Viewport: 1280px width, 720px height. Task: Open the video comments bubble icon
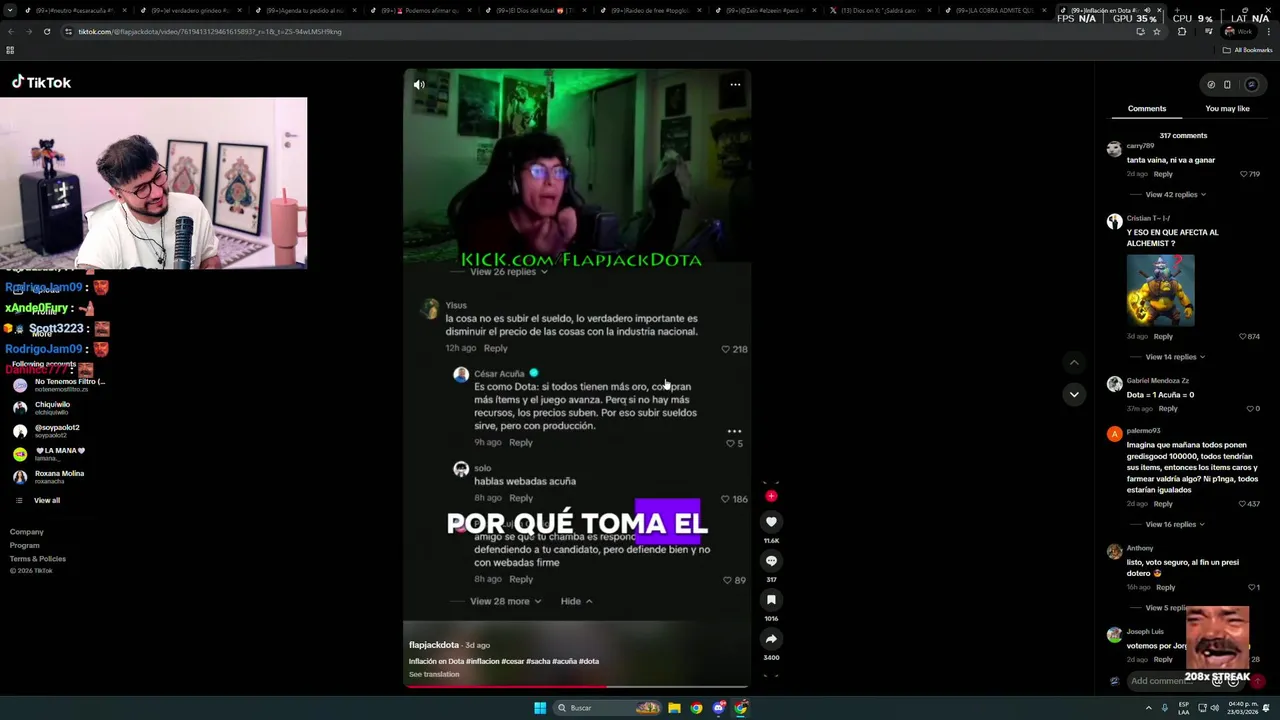click(x=771, y=561)
